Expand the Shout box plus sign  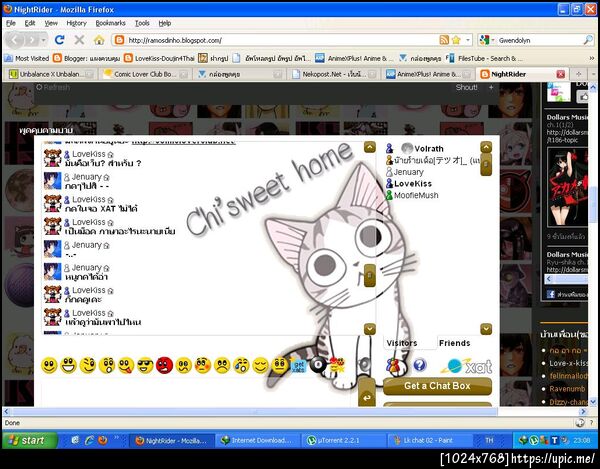(491, 87)
